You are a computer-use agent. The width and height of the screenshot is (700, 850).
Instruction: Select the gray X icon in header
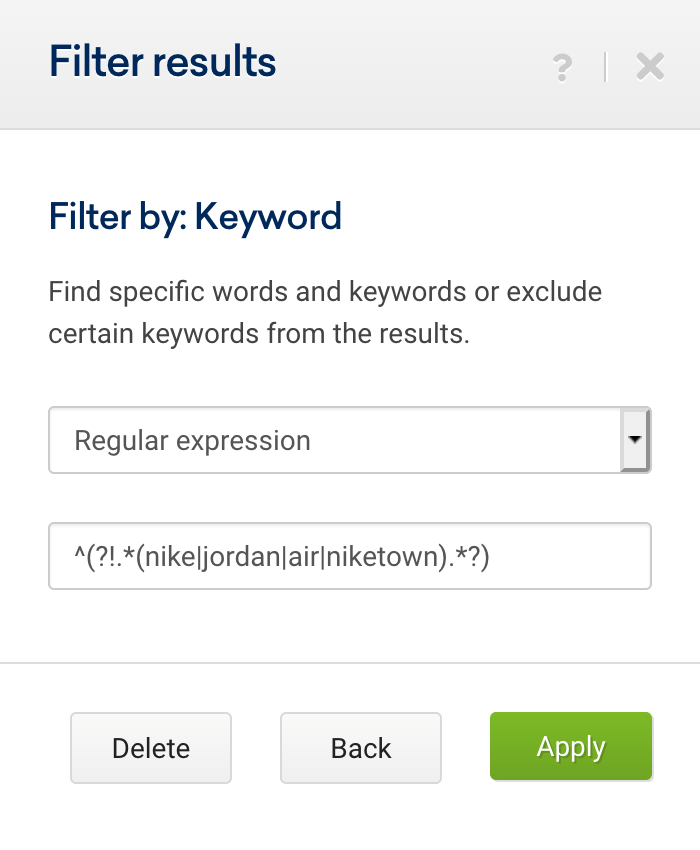[650, 67]
